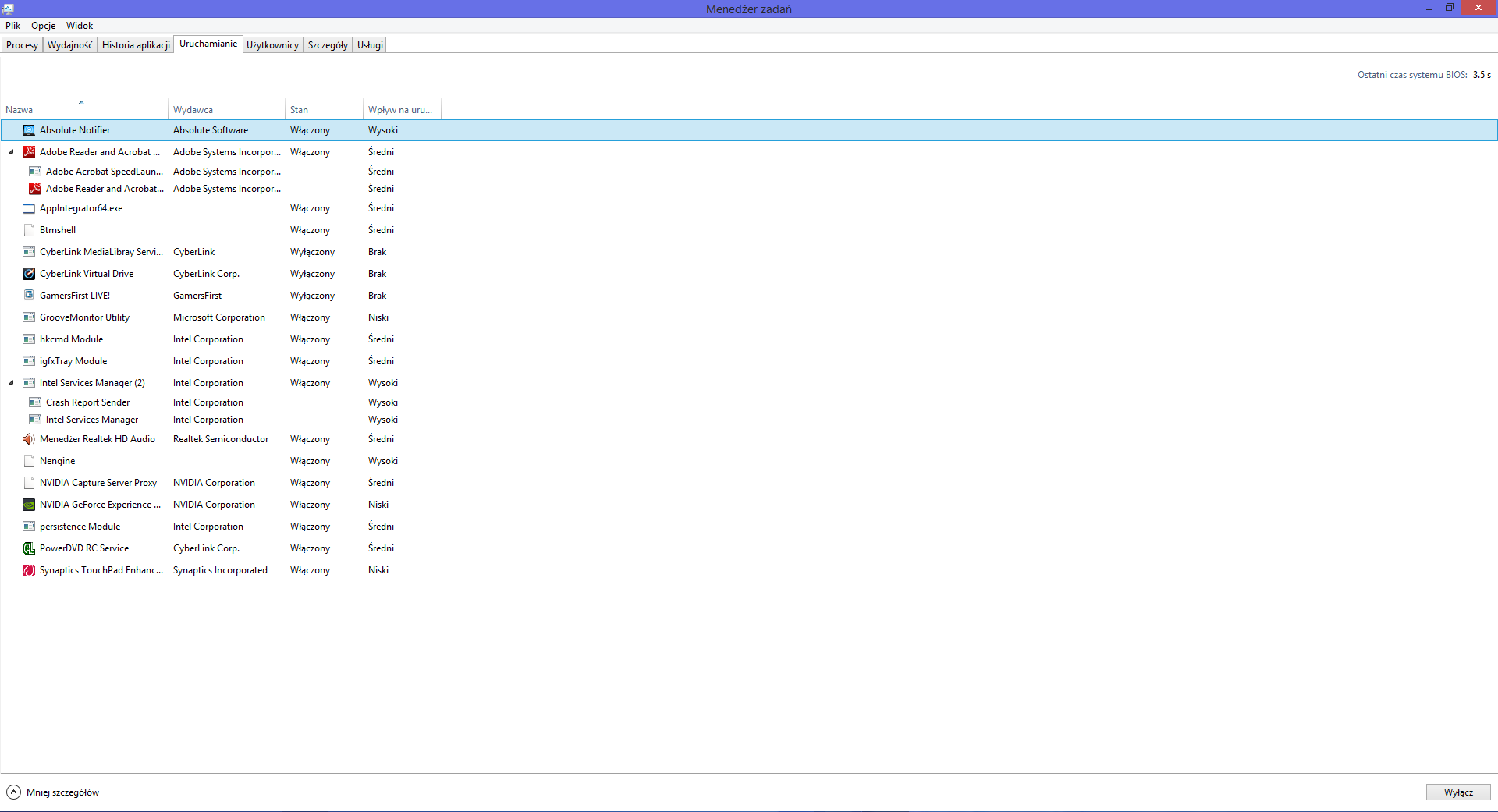Open the Plik menu
The image size is (1498, 812).
[13, 26]
